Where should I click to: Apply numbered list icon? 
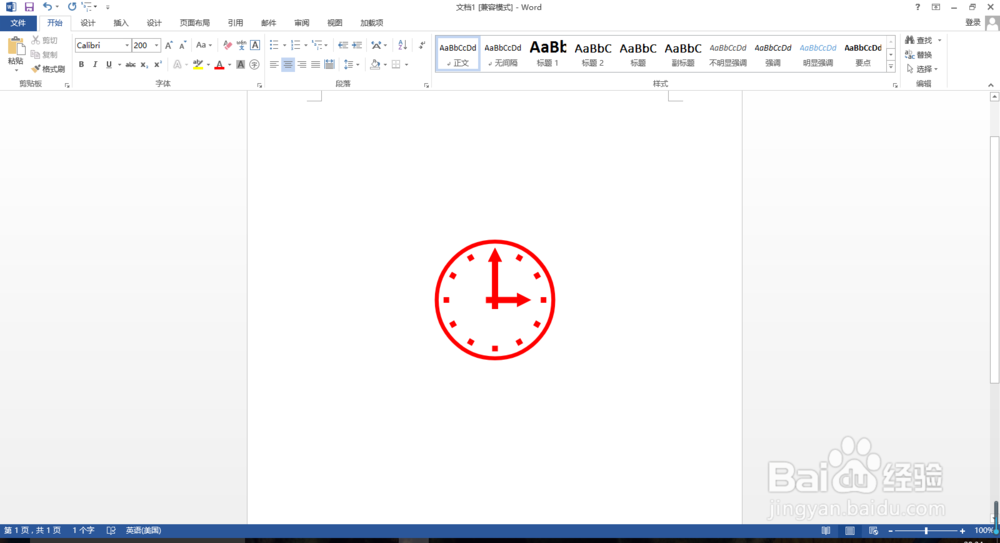[295, 45]
